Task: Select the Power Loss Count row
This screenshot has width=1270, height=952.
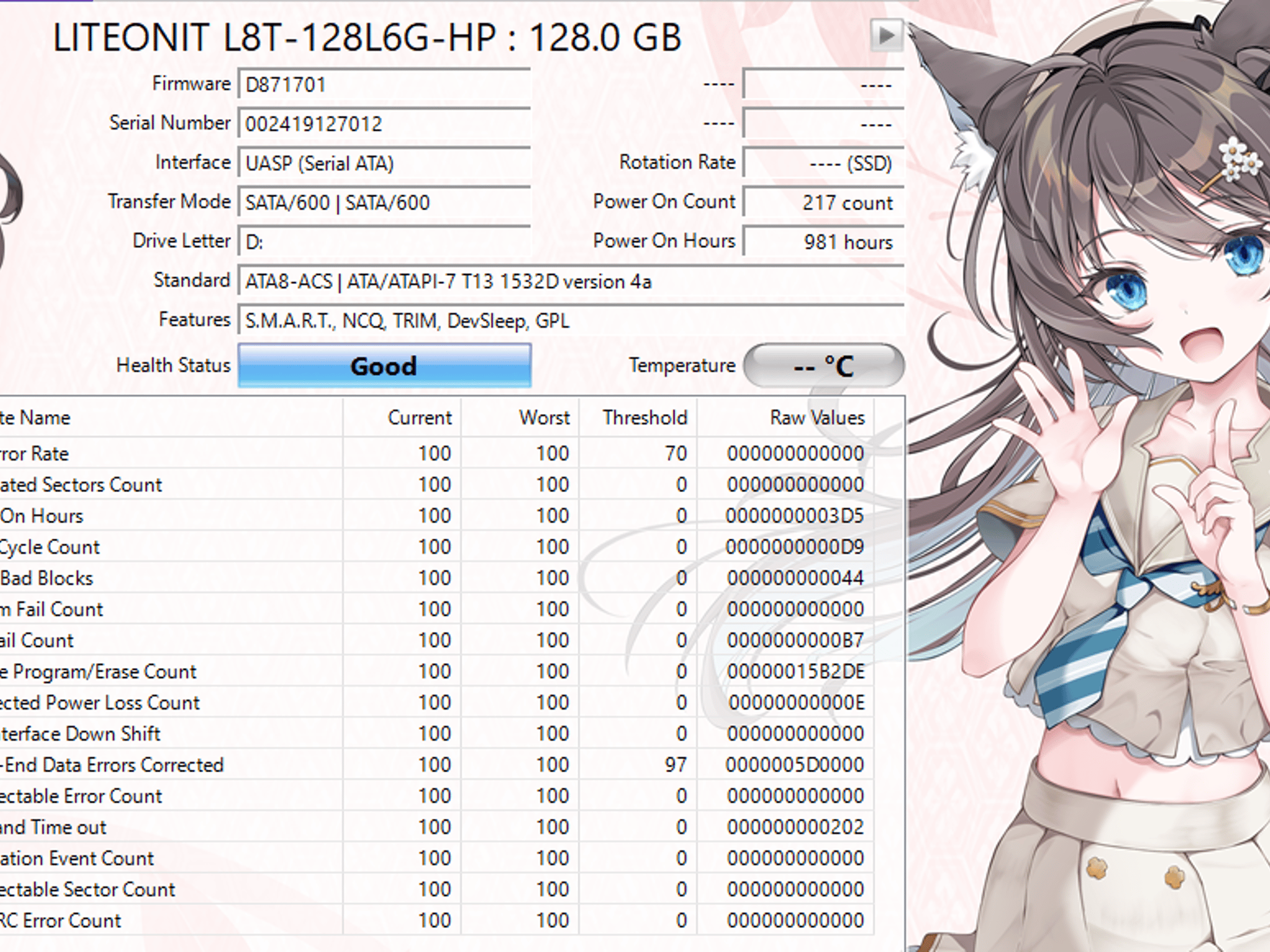Action: (x=437, y=702)
